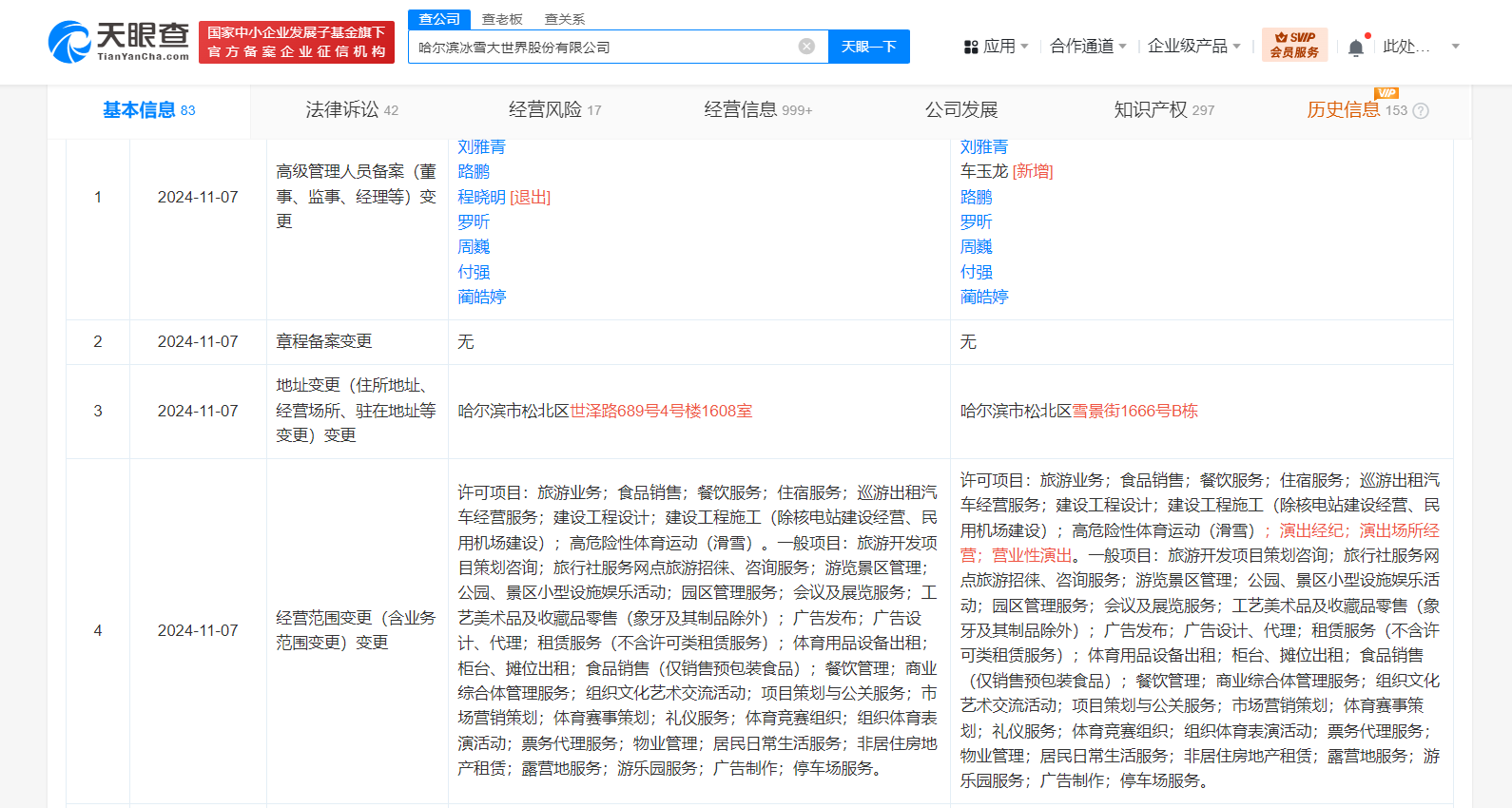Go to 知识产权 tab

[x=1163, y=110]
